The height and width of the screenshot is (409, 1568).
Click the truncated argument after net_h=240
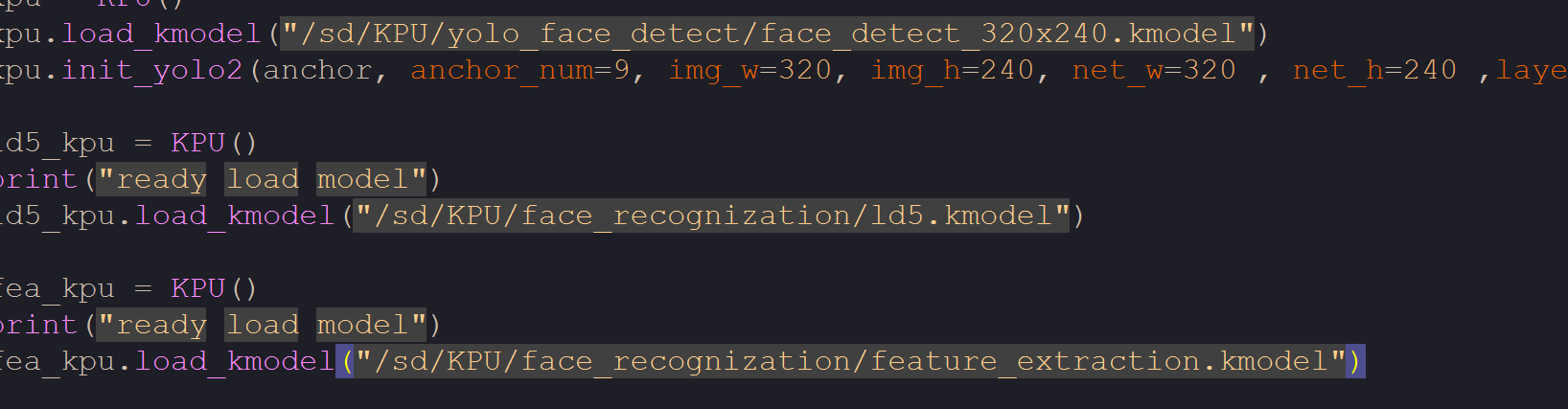1532,71
